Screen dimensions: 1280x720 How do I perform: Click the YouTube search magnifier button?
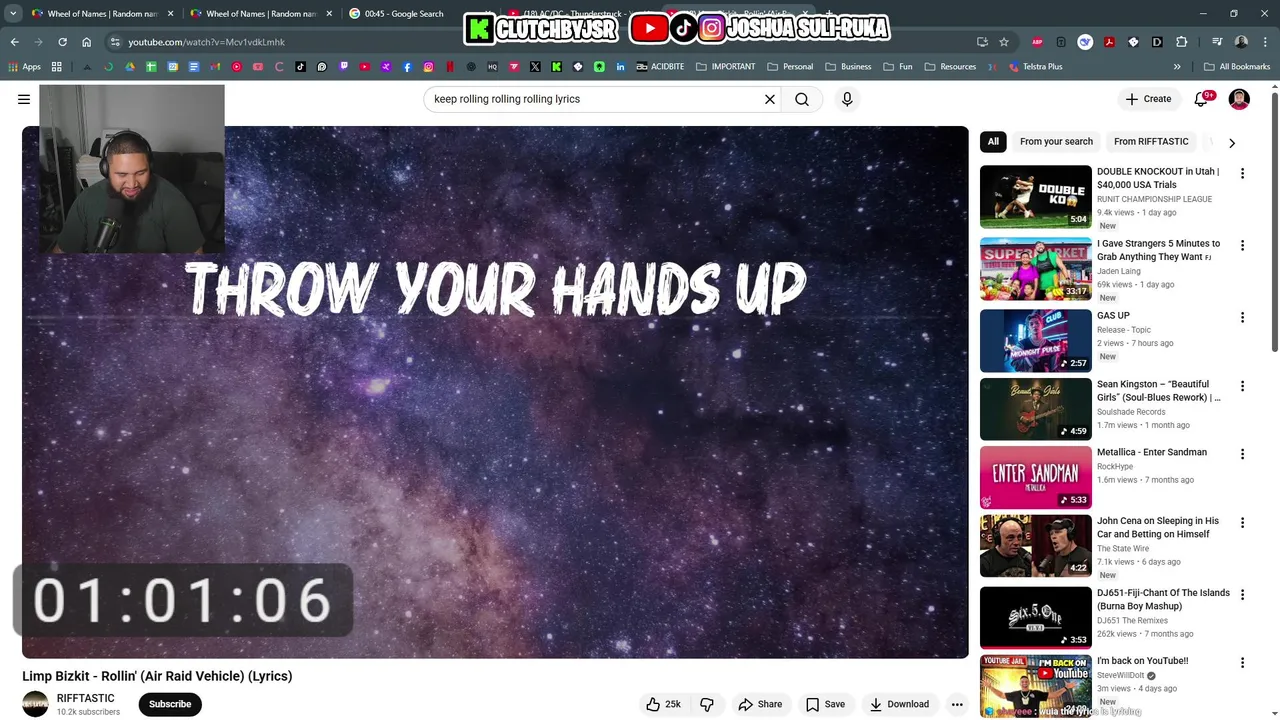click(802, 99)
